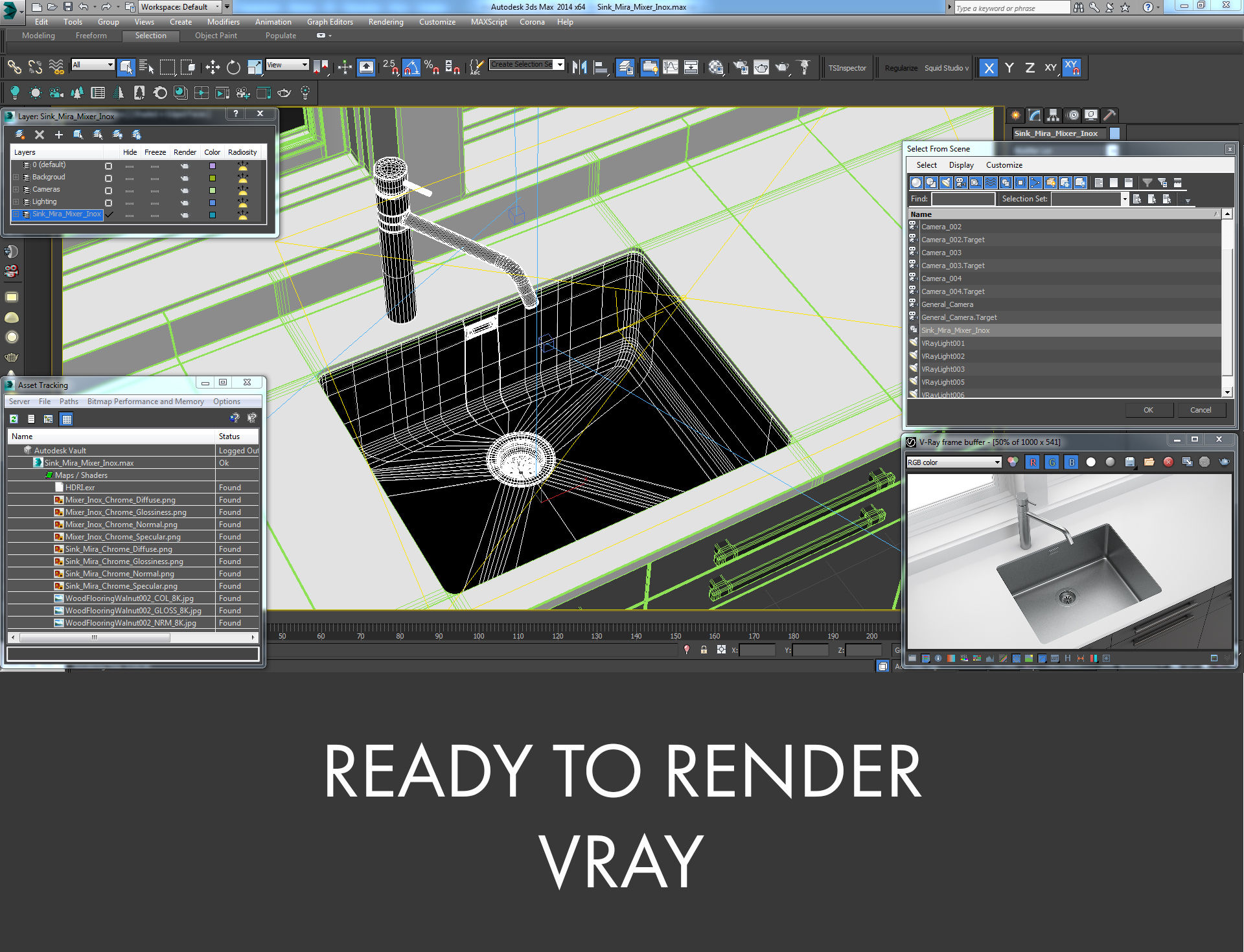Select the Move tool
The width and height of the screenshot is (1244, 952).
[x=213, y=67]
